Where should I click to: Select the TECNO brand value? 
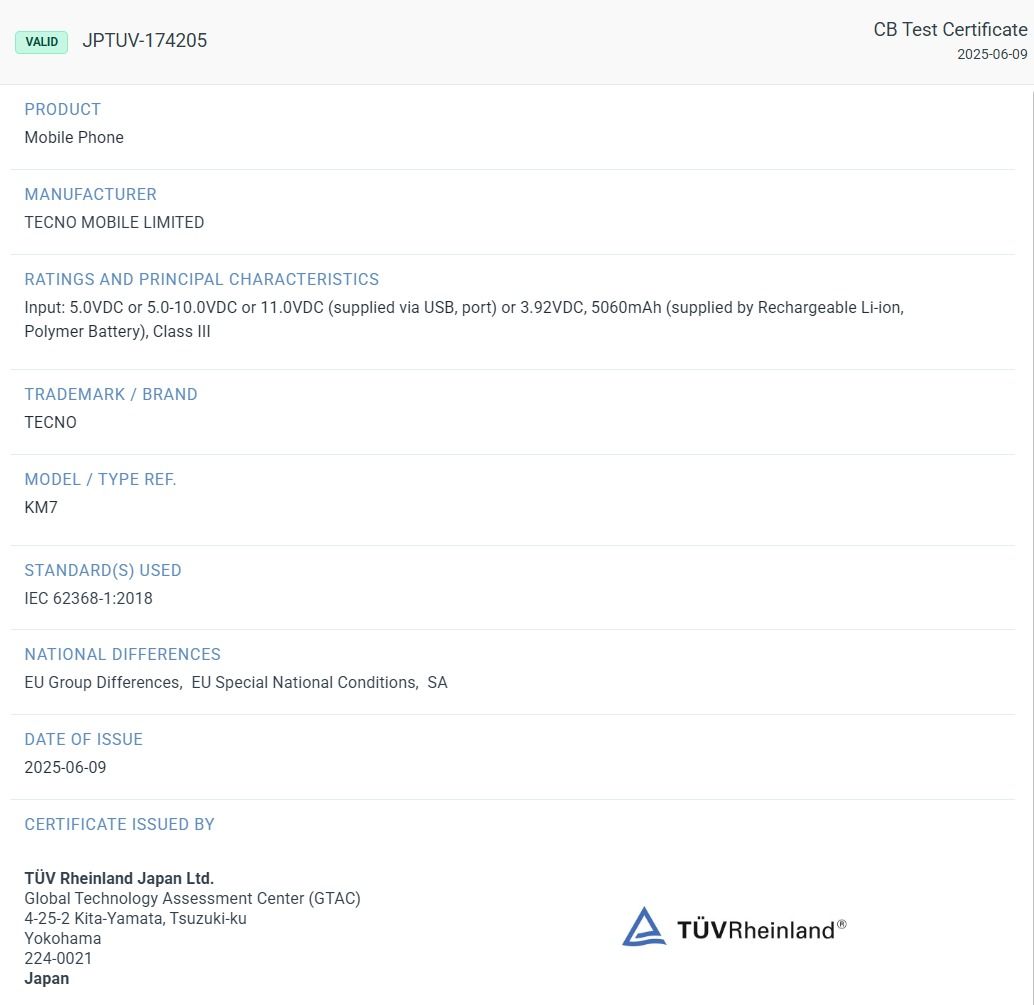pyautogui.click(x=50, y=423)
